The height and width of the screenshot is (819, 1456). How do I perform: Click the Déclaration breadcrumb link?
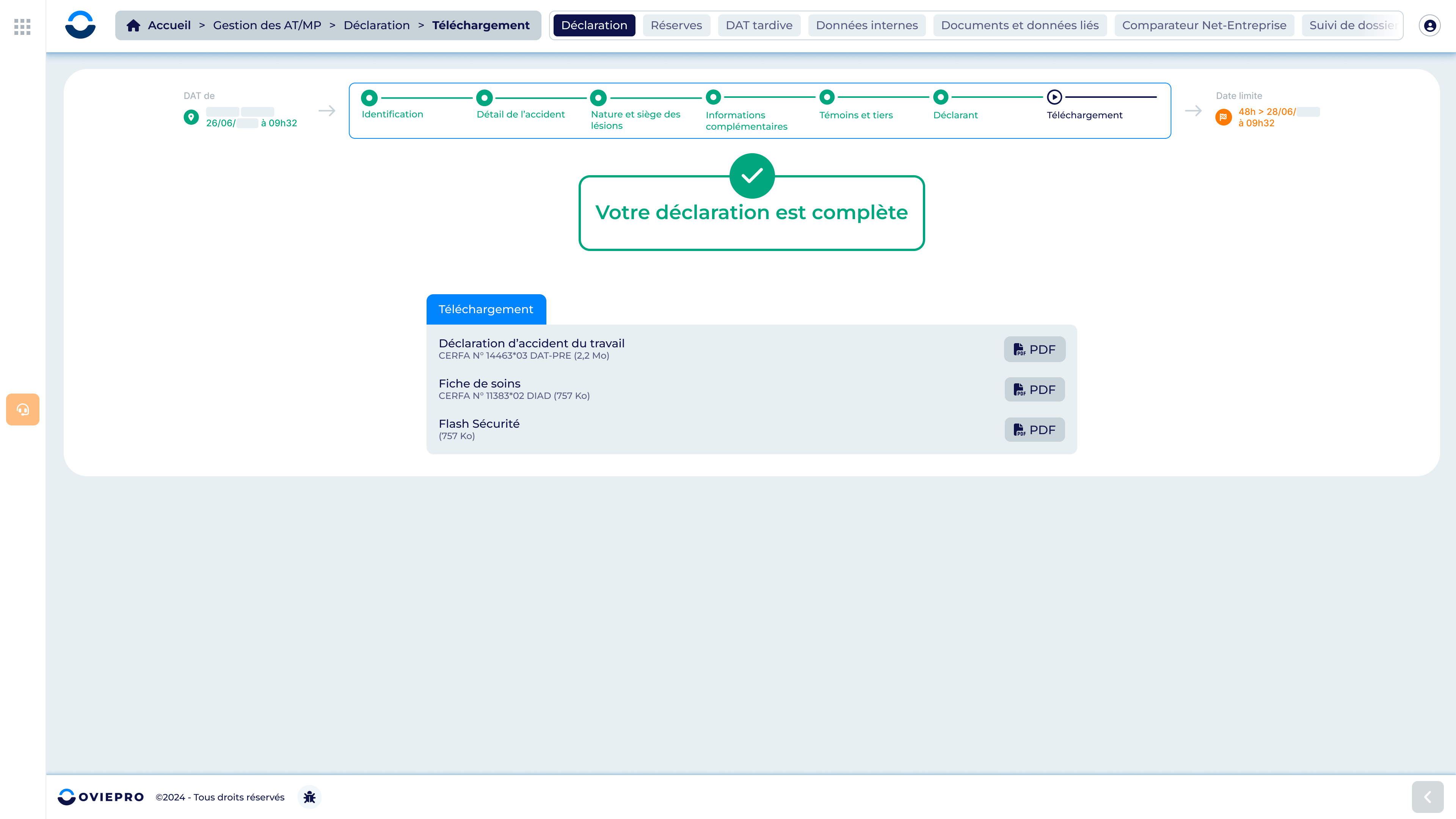[x=377, y=25]
